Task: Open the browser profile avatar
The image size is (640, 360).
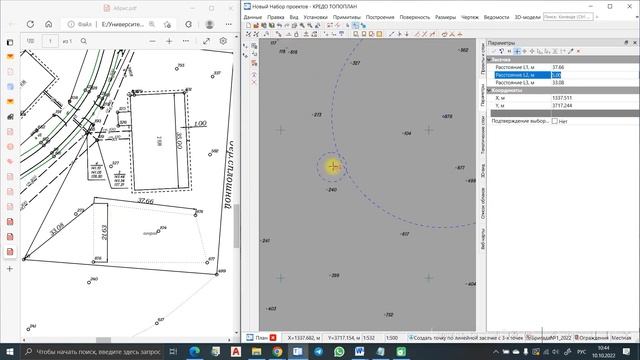Action: coord(209,24)
